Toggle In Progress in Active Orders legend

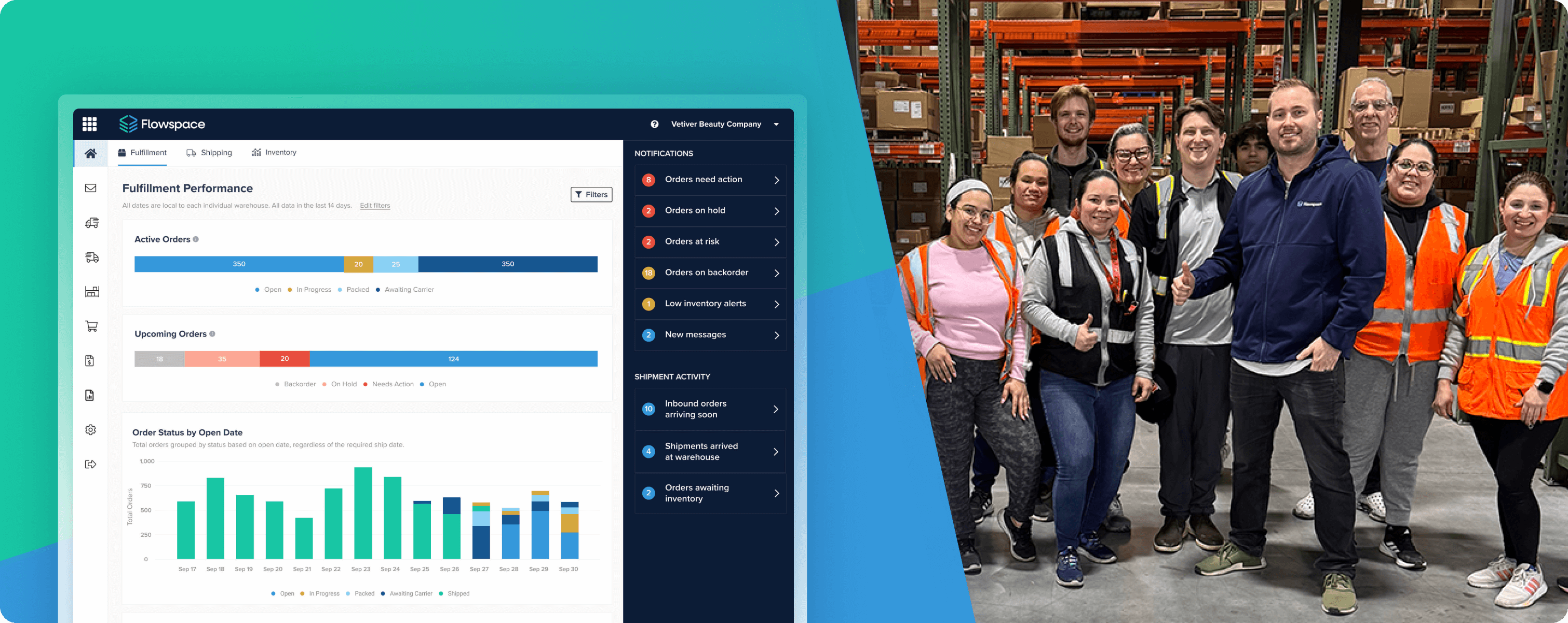pyautogui.click(x=309, y=290)
